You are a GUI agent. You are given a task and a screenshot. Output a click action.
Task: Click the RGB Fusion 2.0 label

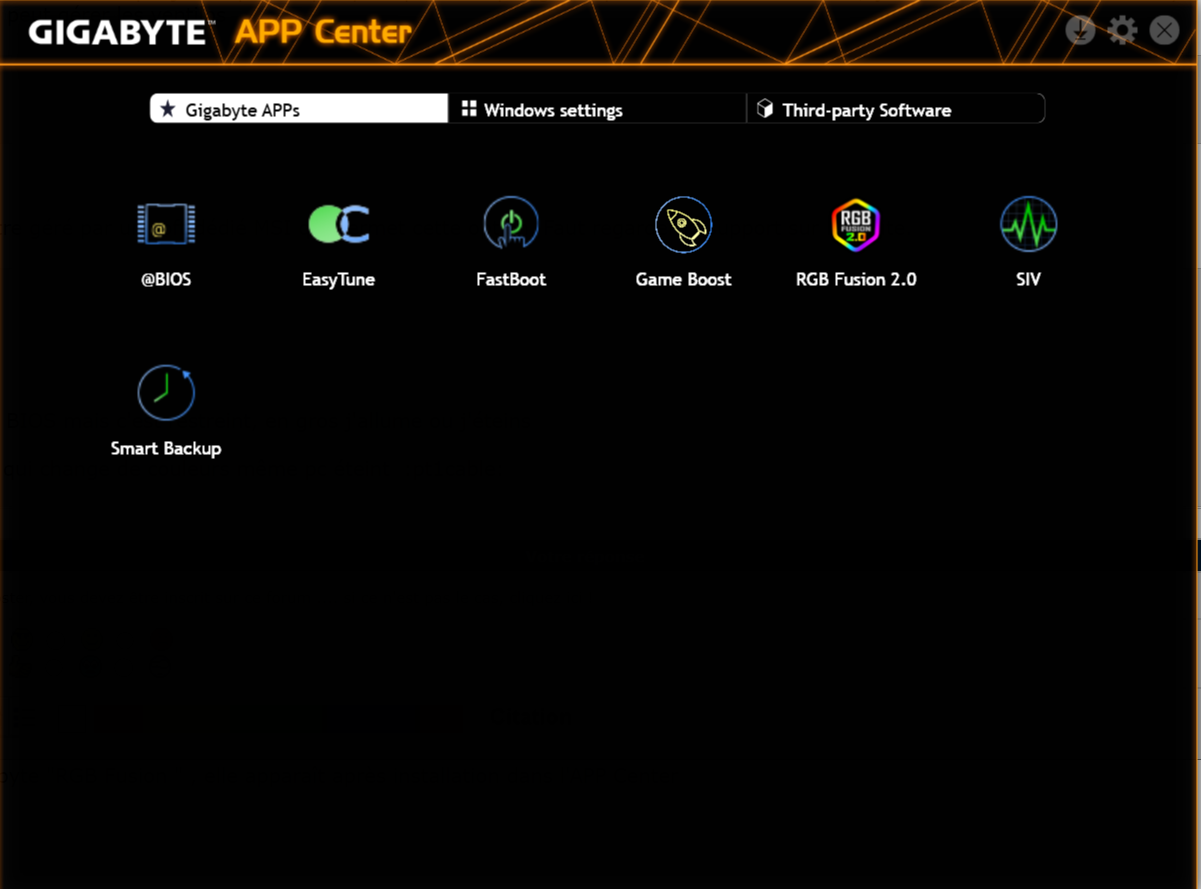[x=856, y=280]
